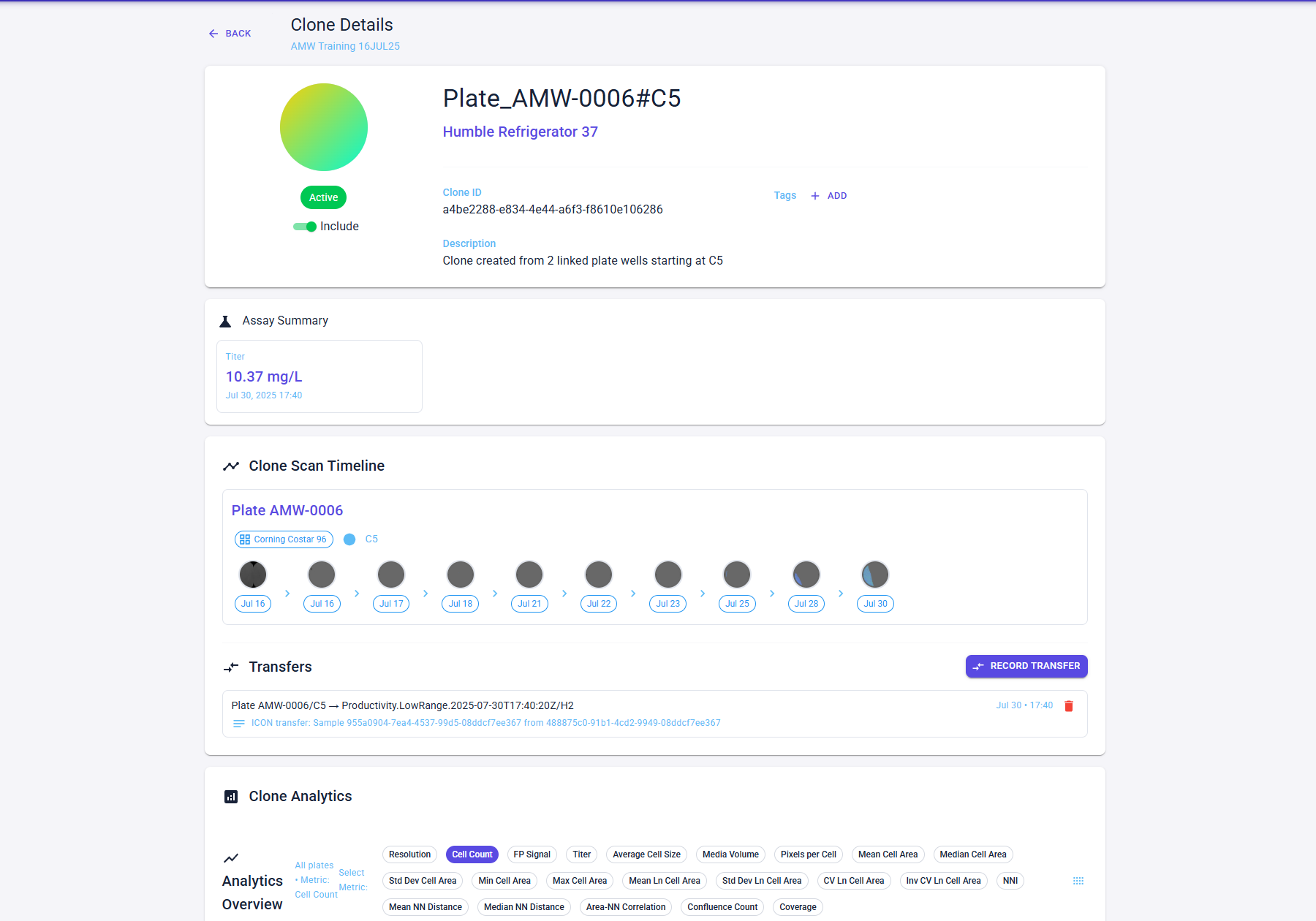The height and width of the screenshot is (921, 1316).
Task: Open the grid view icon beside metrics
Action: point(1078,881)
